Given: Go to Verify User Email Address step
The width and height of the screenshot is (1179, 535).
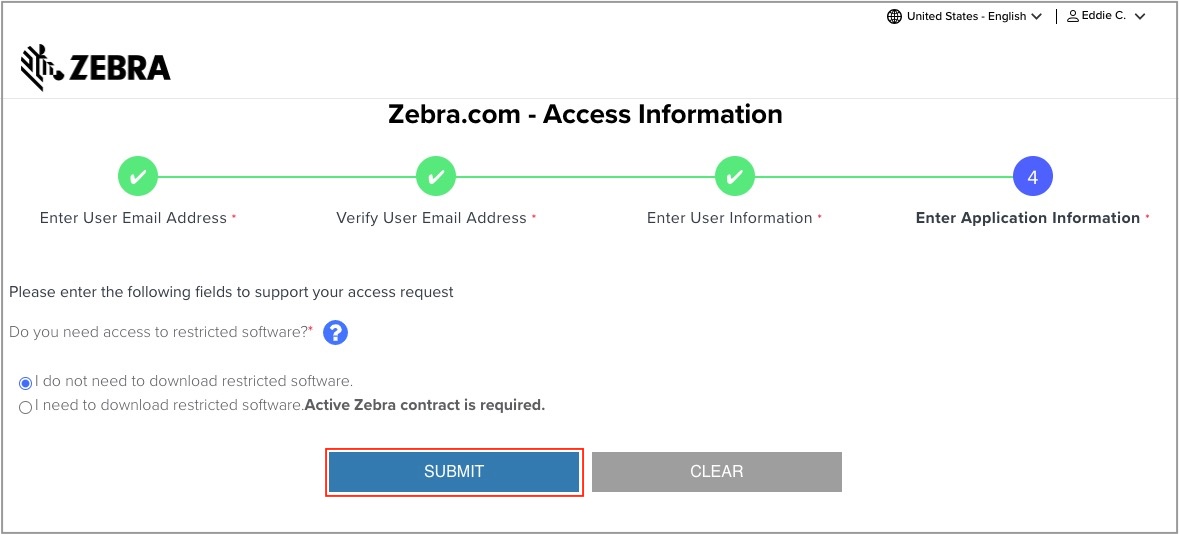Looking at the screenshot, I should [431, 218].
